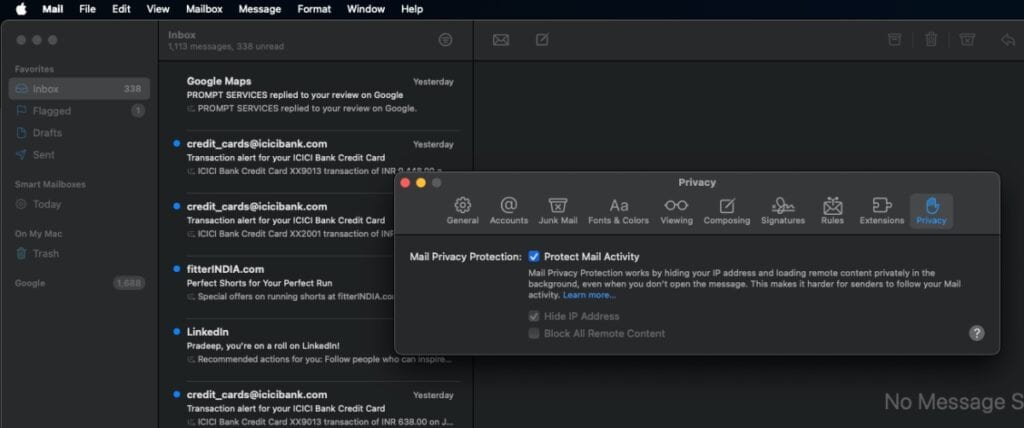Open the Window menu

[x=366, y=9]
